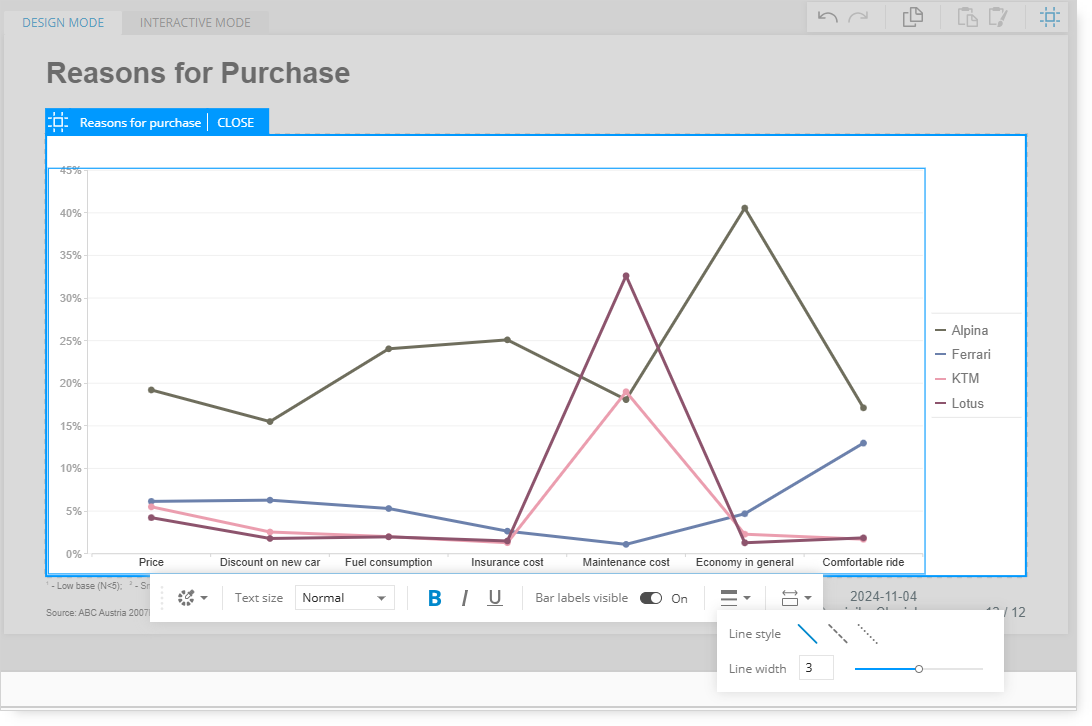Toggle underline text formatting

tap(494, 598)
